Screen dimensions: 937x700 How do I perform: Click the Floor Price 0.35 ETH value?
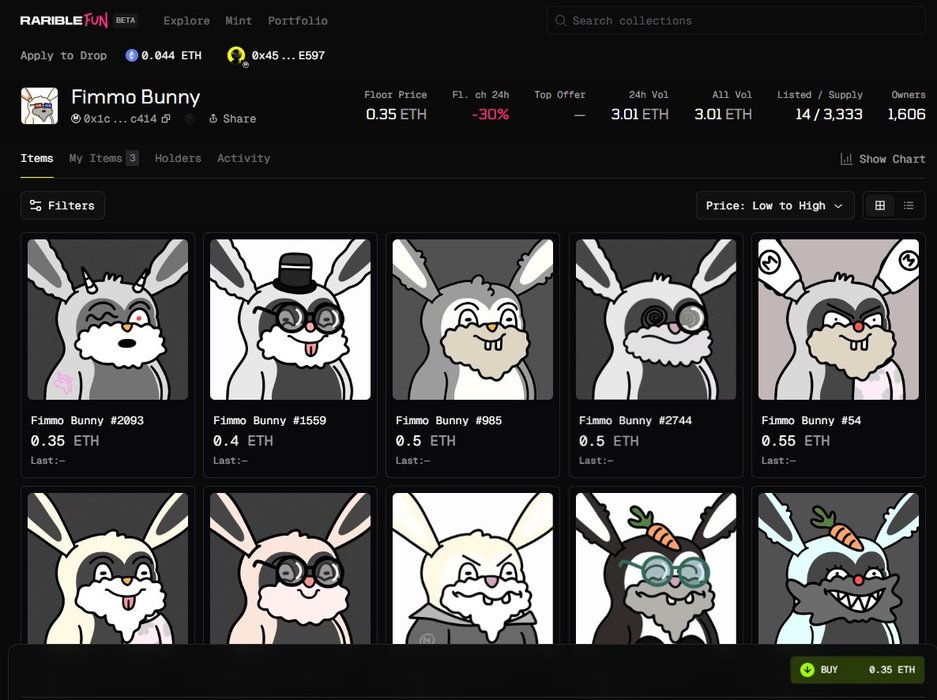396,114
